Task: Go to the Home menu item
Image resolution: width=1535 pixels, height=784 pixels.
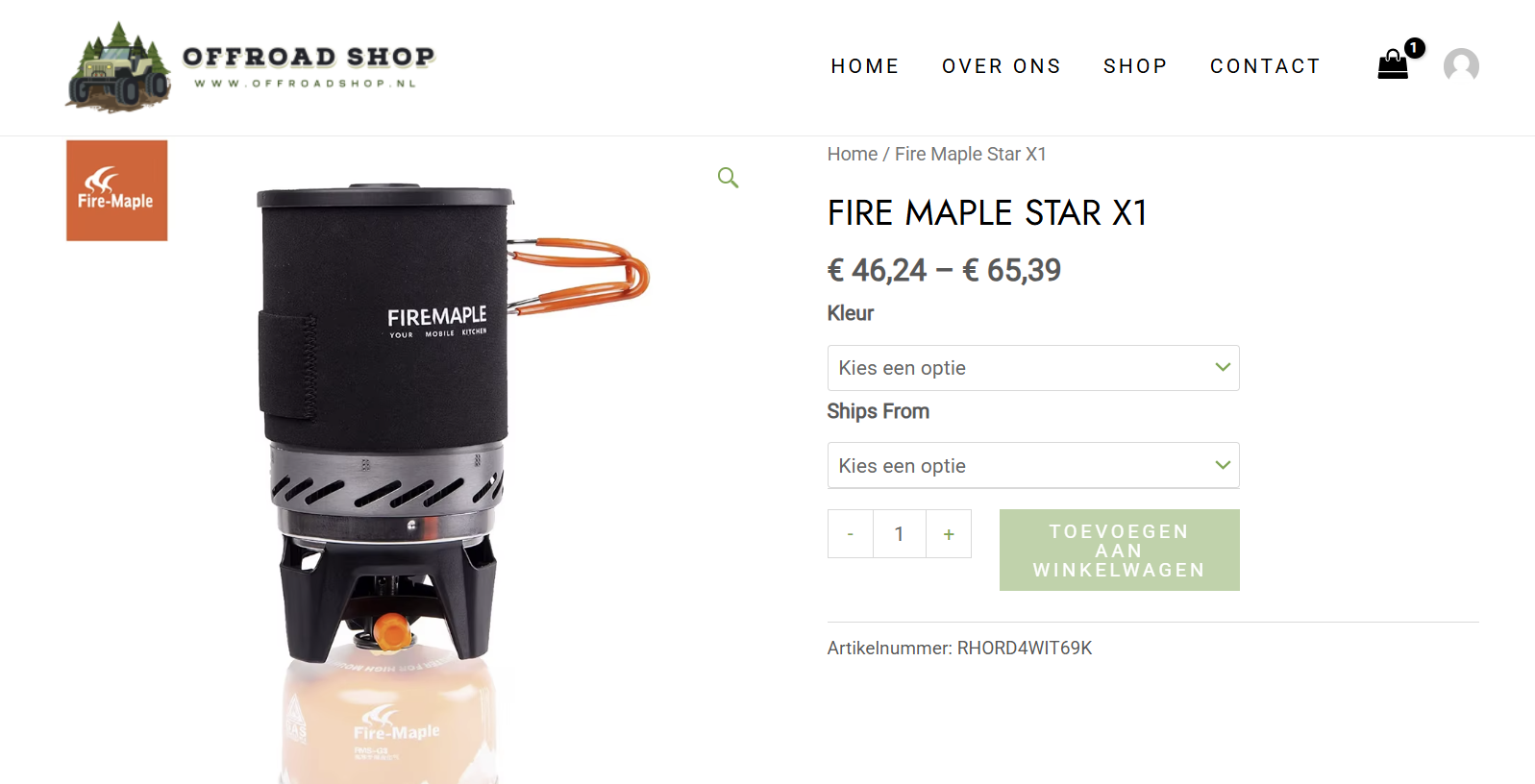Action: [865, 66]
